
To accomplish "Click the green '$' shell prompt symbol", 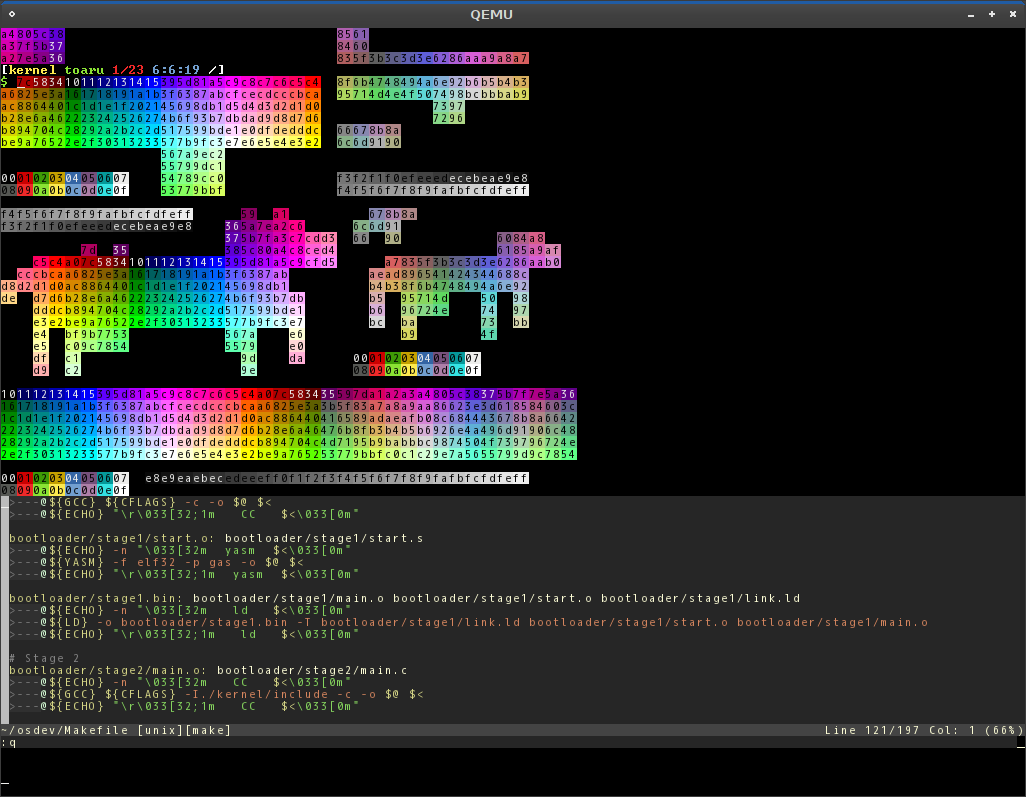I will [5, 82].
